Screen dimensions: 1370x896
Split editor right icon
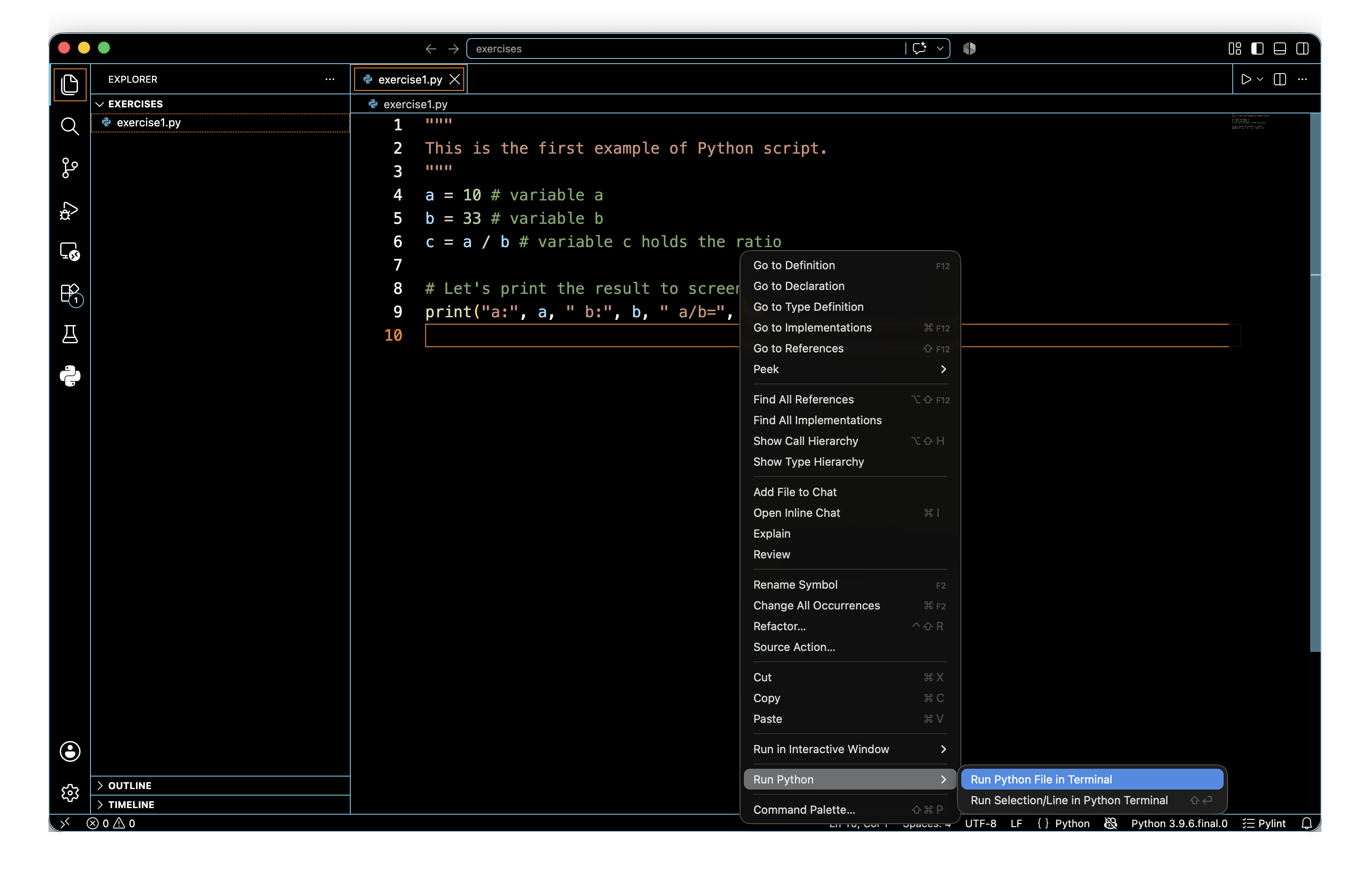[1280, 79]
